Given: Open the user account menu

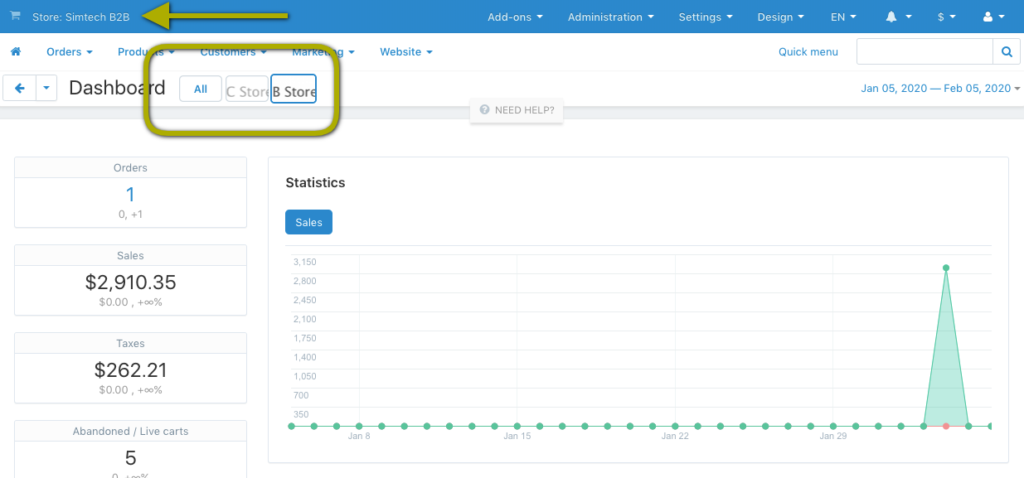Looking at the screenshot, I should 993,17.
